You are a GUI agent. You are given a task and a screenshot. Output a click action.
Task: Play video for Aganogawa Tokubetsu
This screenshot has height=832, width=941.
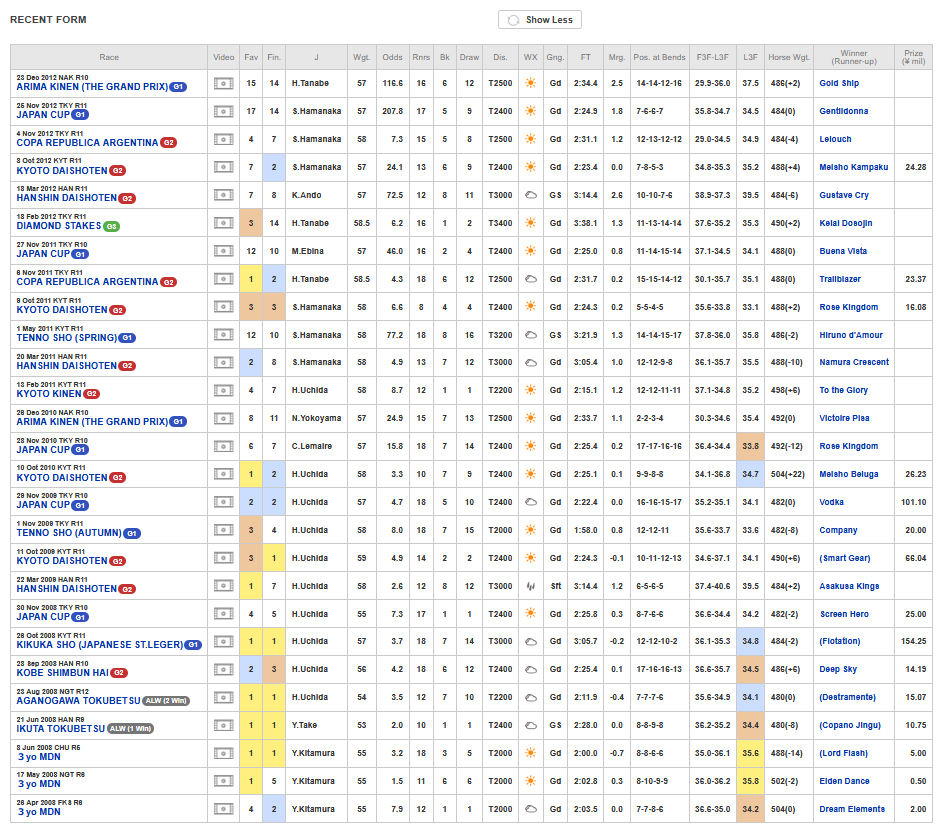[x=223, y=698]
